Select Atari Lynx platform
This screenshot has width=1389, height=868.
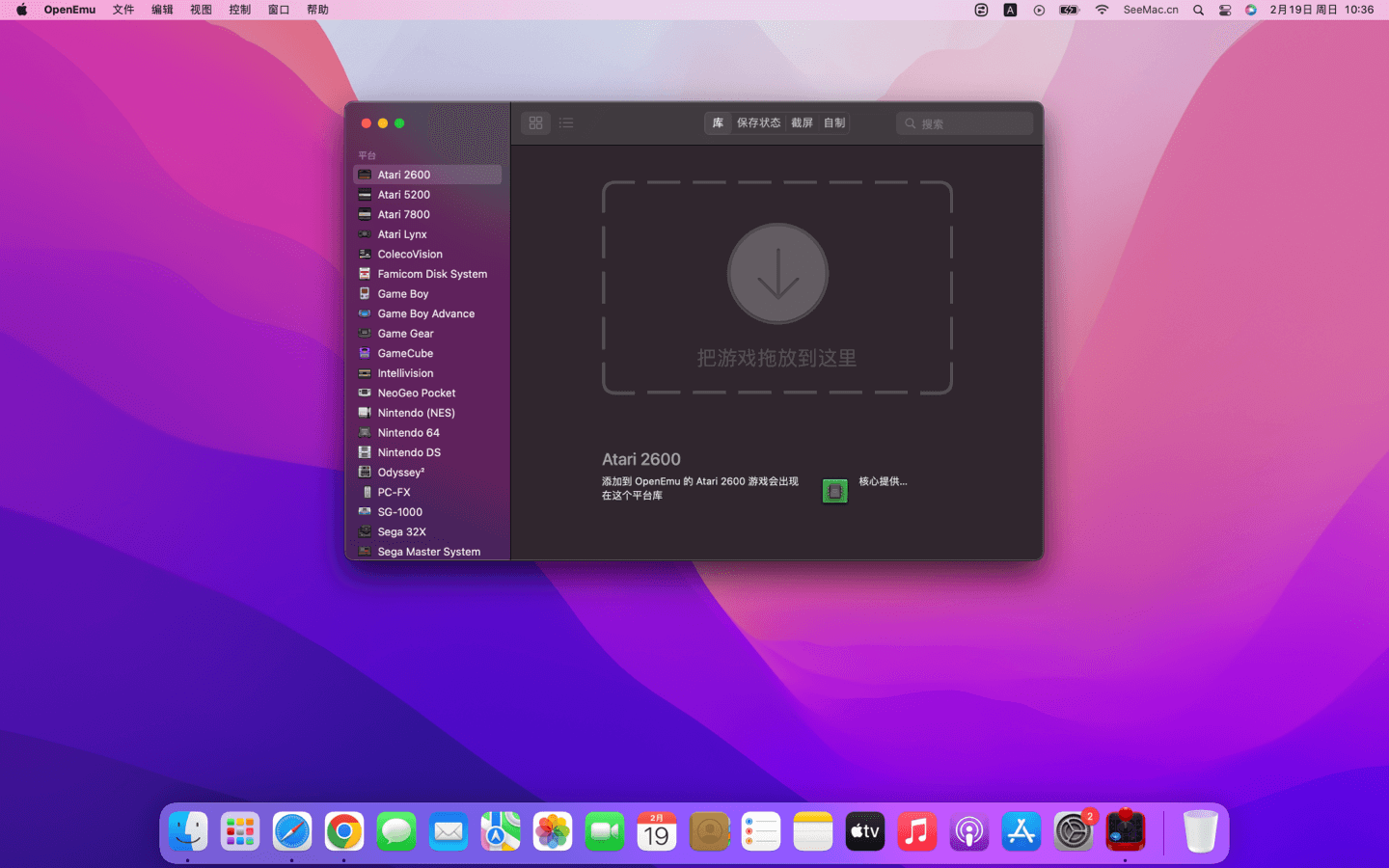427,234
